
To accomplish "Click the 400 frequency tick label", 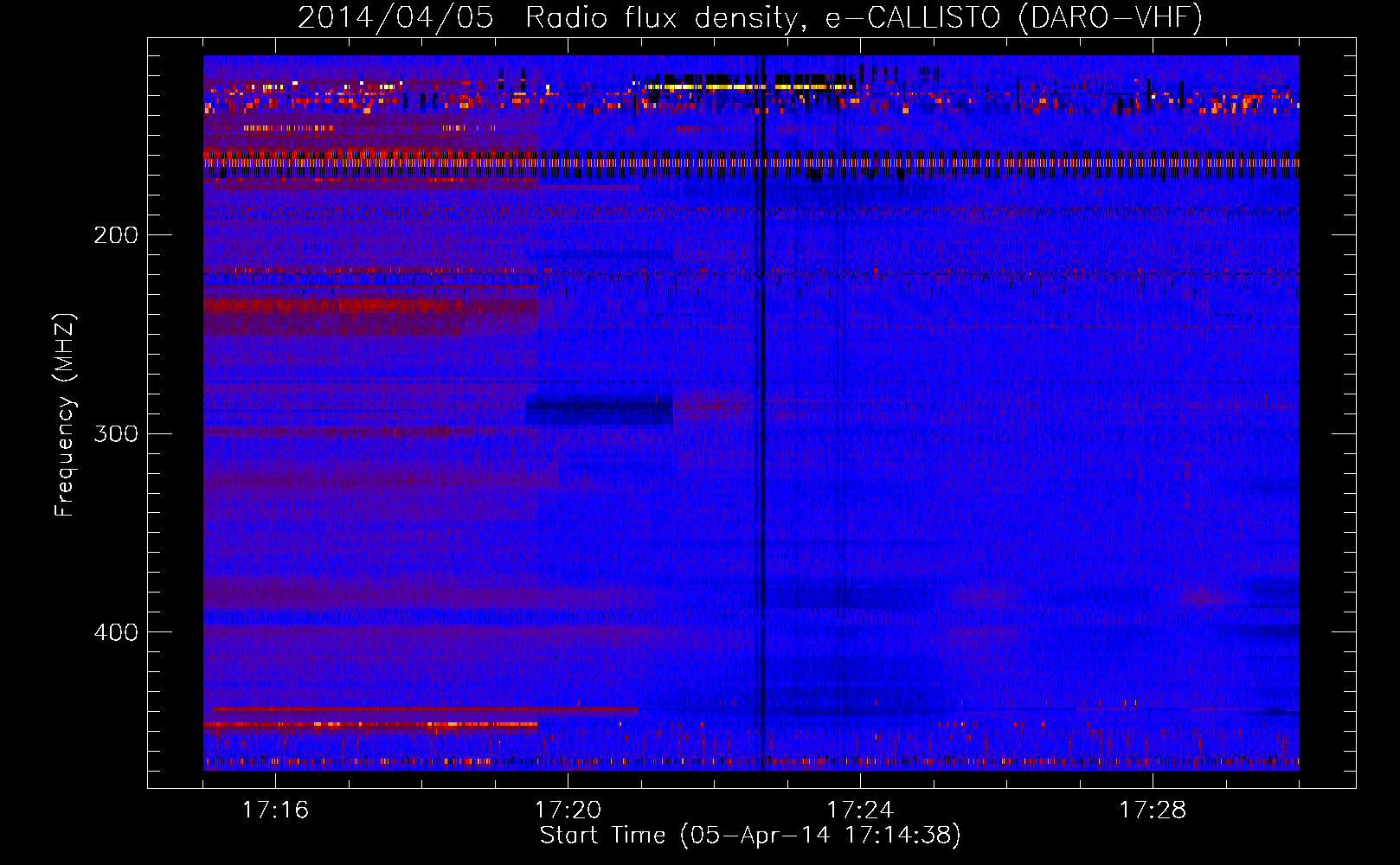I will coord(116,632).
